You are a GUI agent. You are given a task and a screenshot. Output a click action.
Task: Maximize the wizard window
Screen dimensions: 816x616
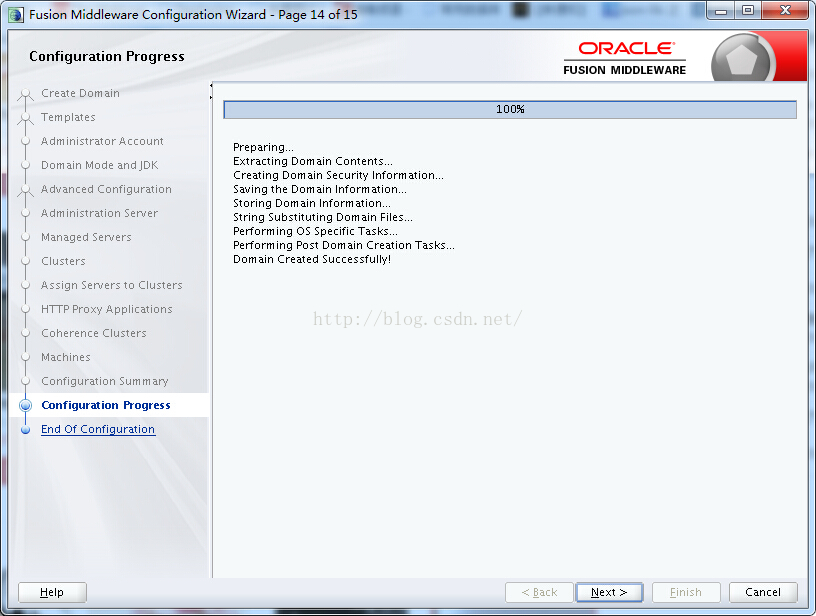point(748,11)
